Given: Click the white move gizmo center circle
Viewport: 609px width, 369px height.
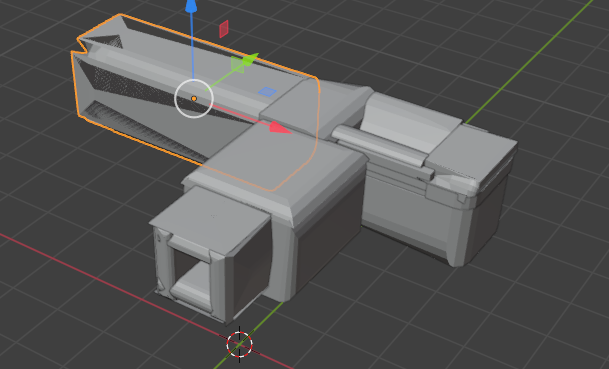Looking at the screenshot, I should pyautogui.click(x=194, y=99).
